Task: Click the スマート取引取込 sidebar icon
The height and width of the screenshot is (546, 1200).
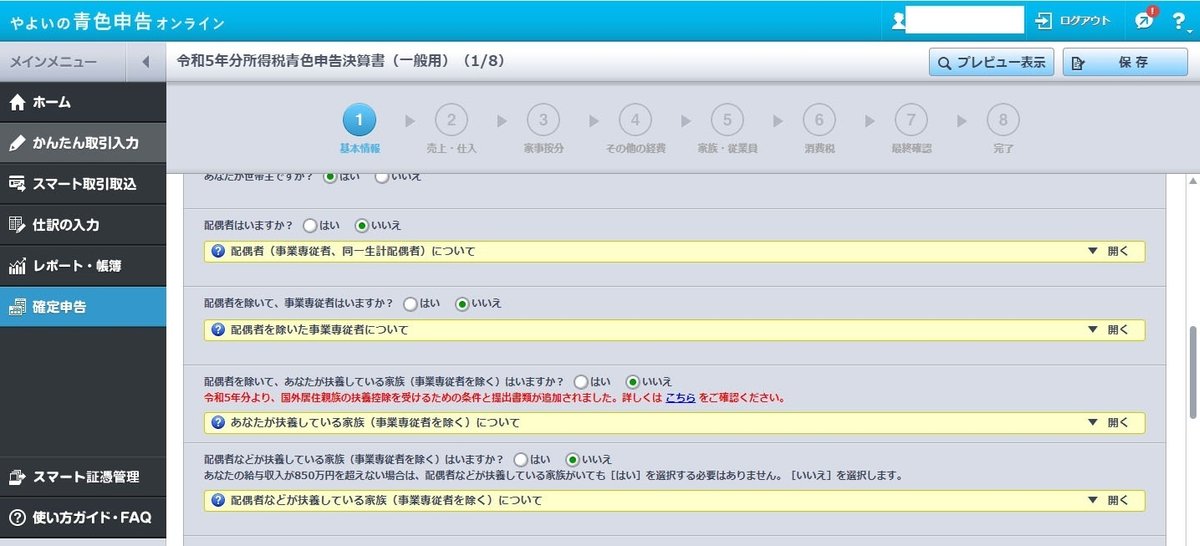Action: pyautogui.click(x=17, y=184)
